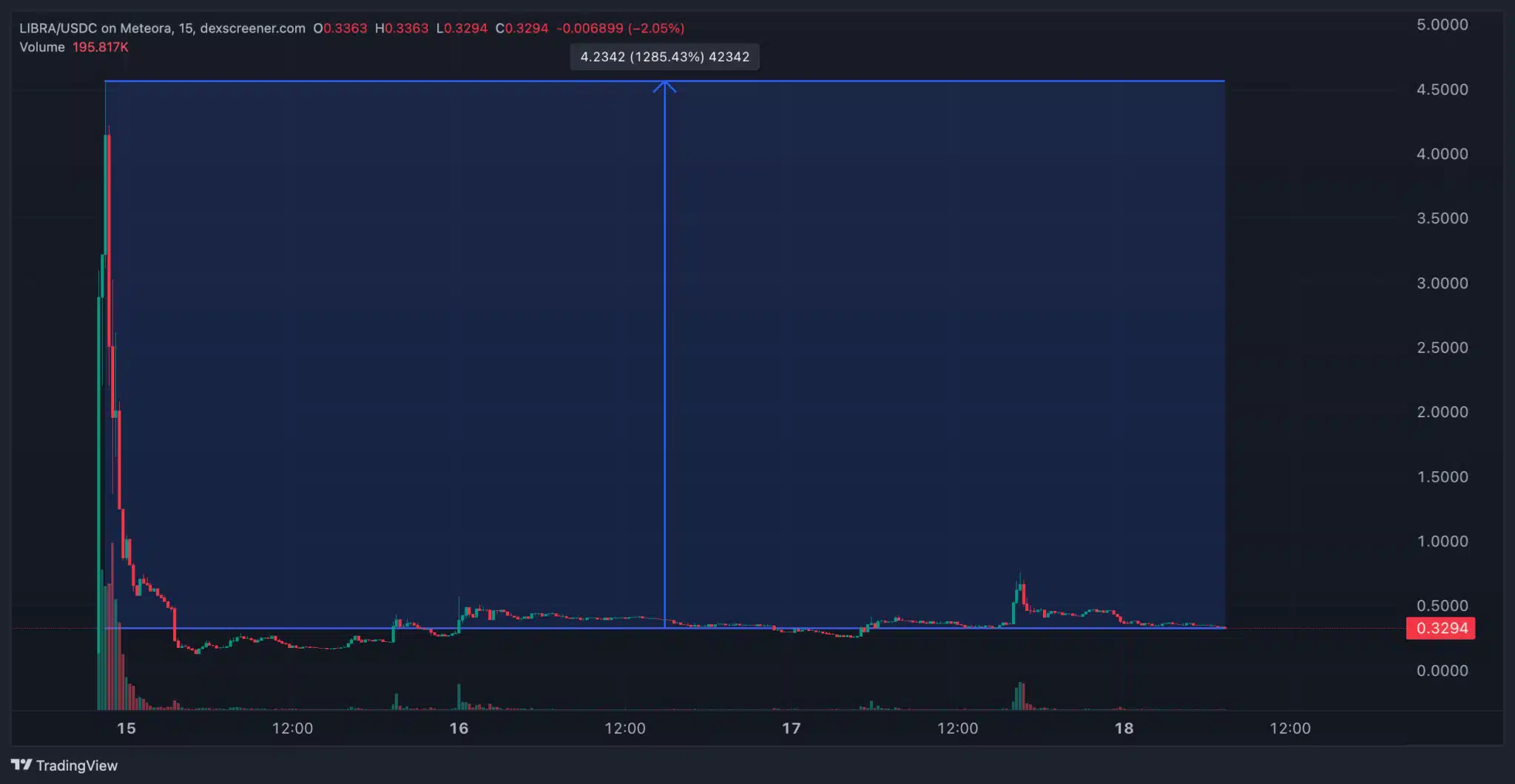Image resolution: width=1515 pixels, height=784 pixels.
Task: Click the 1.5000 price axis label
Action: click(1442, 477)
